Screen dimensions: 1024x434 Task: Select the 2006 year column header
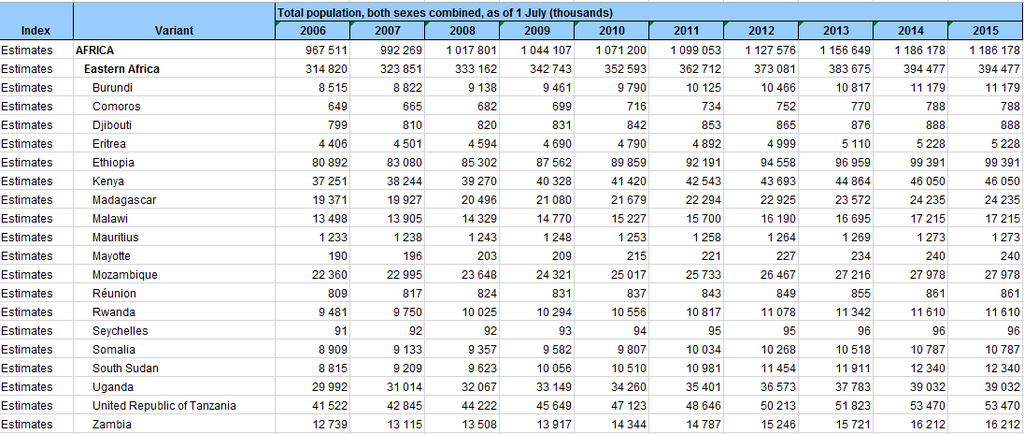pos(313,31)
